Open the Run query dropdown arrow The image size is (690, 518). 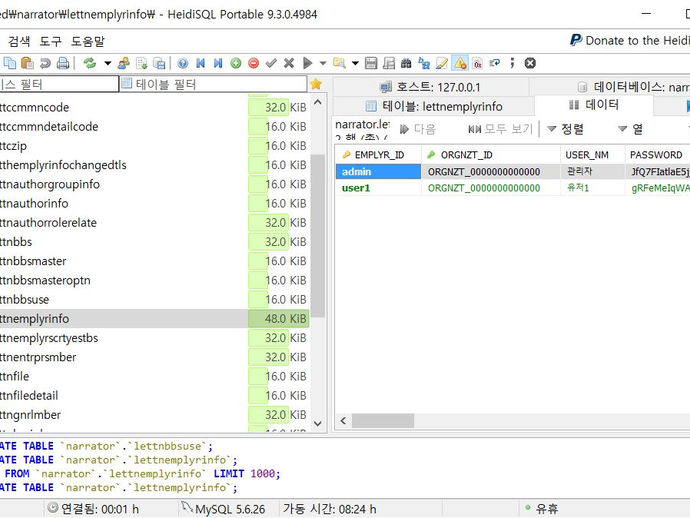323,63
